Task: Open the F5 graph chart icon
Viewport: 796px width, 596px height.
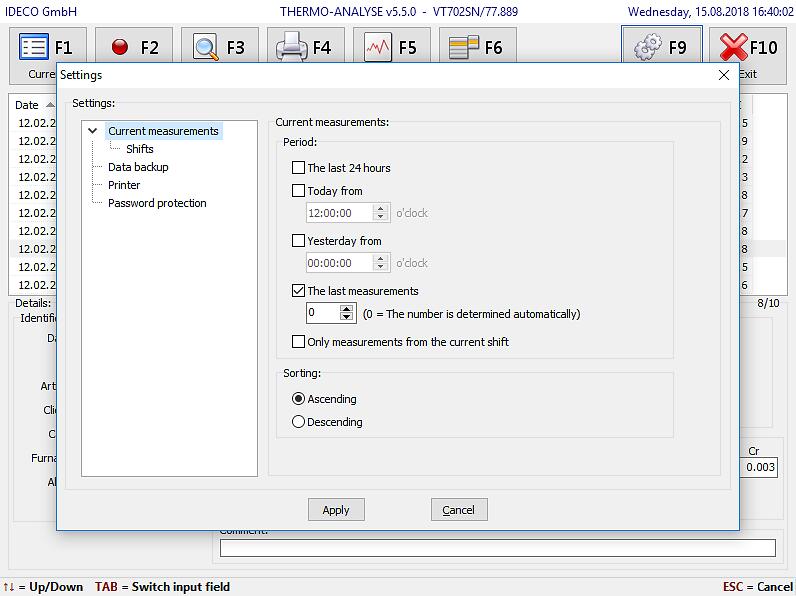Action: (378, 47)
